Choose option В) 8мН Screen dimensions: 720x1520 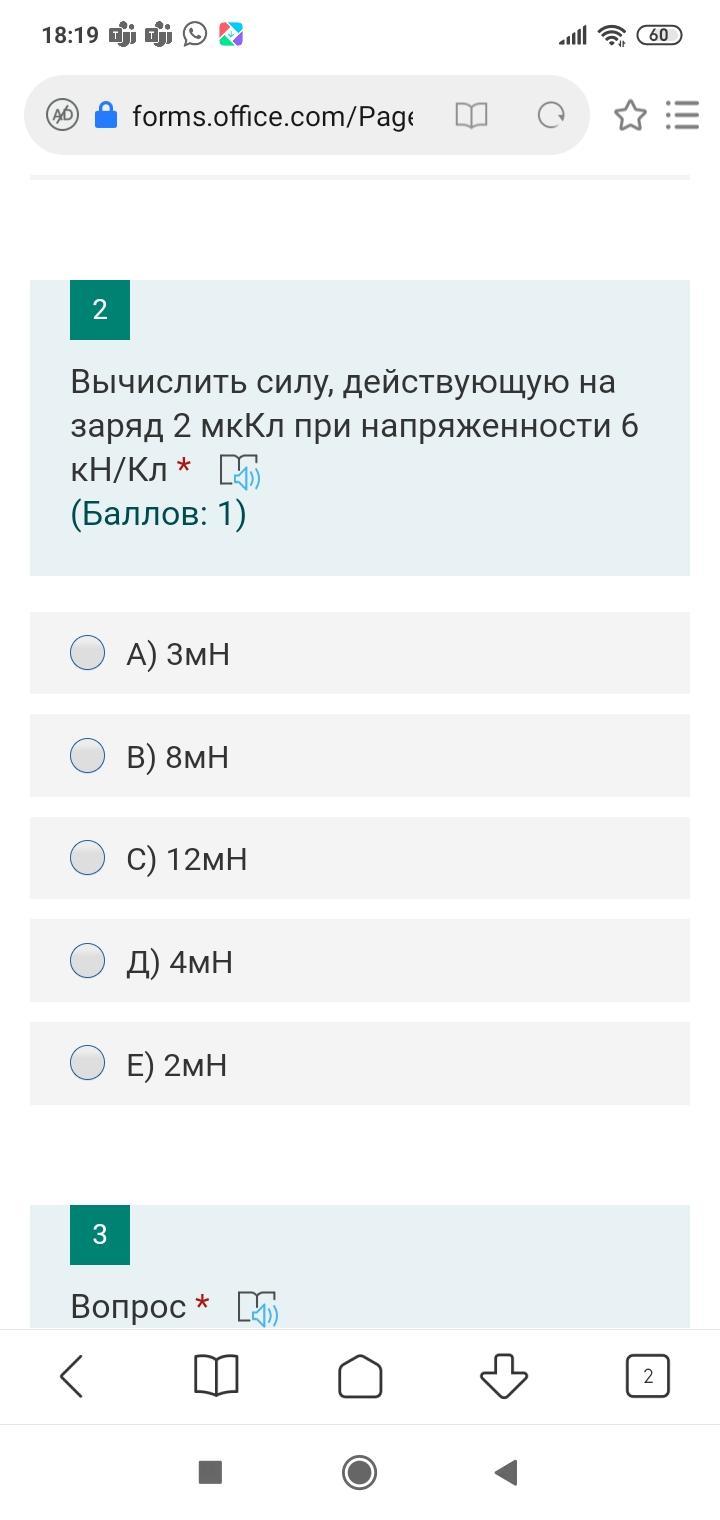[x=88, y=756]
